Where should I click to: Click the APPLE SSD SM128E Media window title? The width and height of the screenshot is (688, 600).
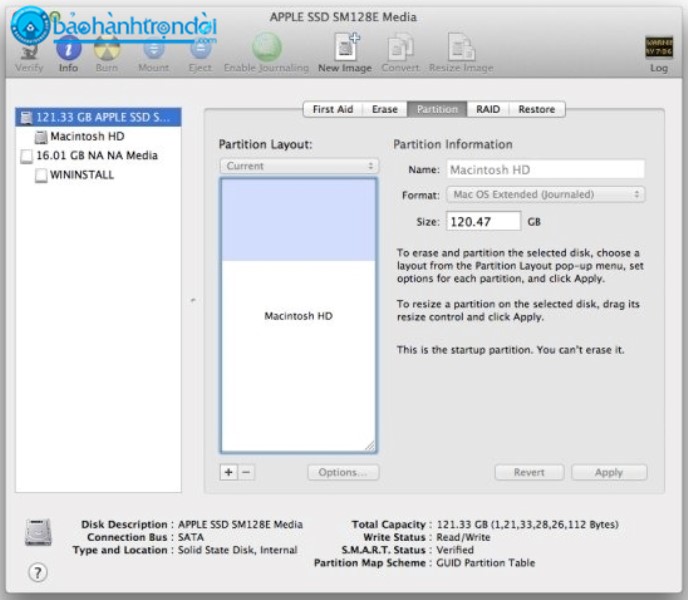343,17
